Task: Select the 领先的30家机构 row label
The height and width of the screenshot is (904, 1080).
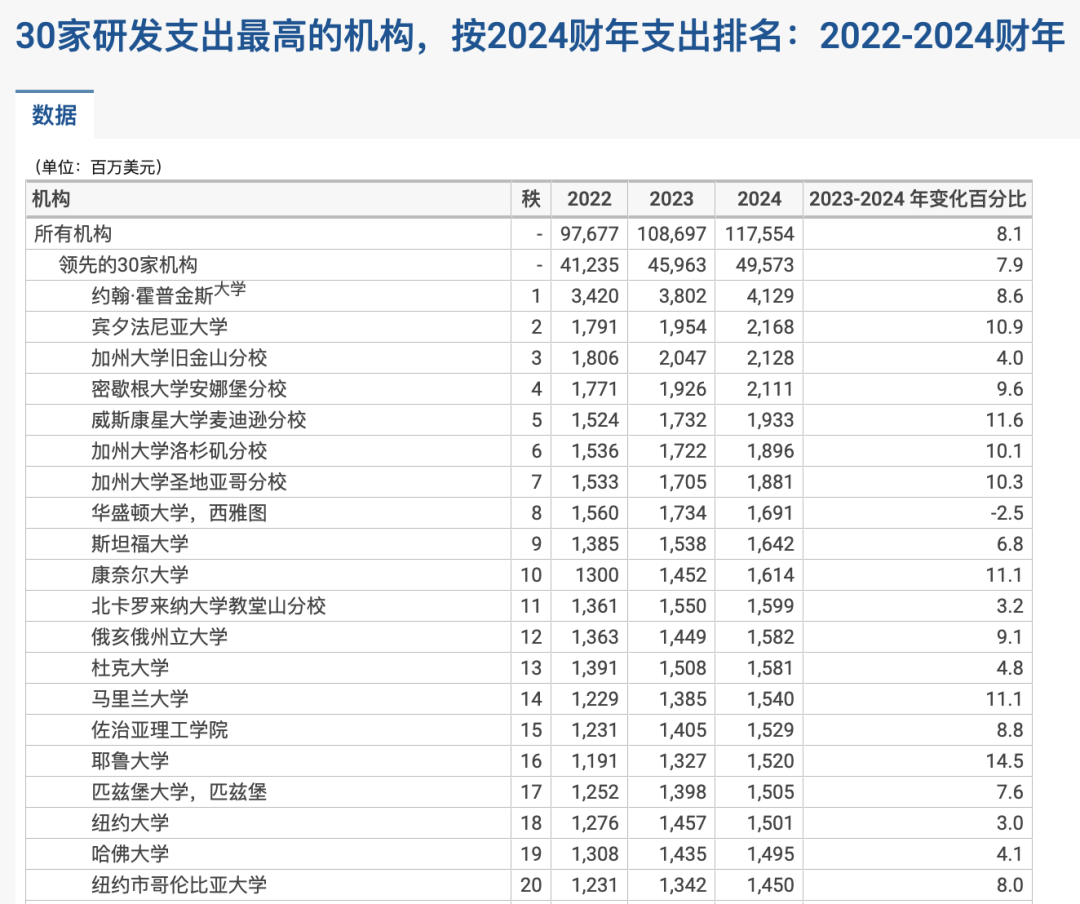Action: (x=127, y=265)
